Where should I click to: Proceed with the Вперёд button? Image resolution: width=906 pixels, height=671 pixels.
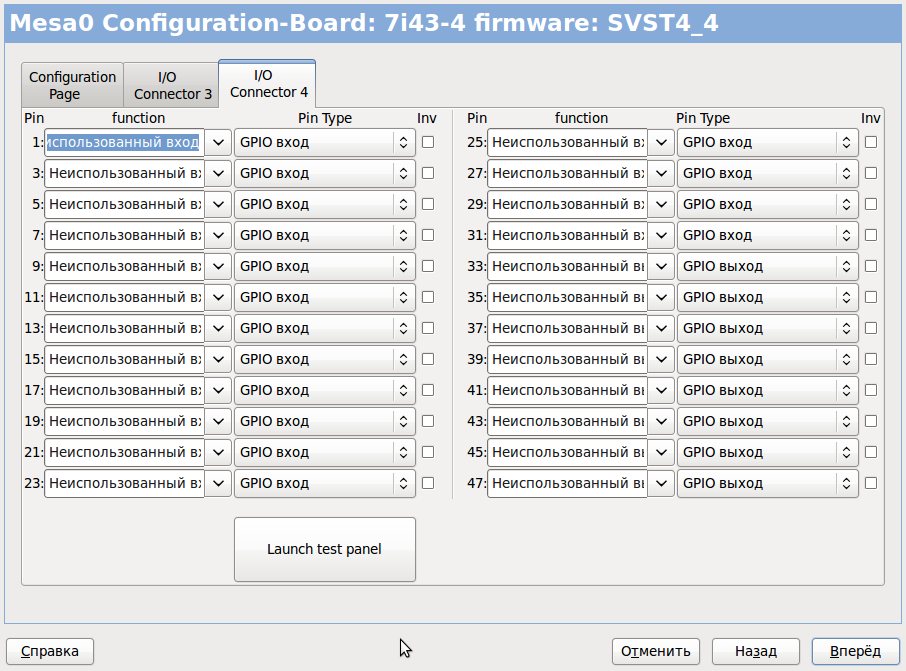pyautogui.click(x=856, y=651)
